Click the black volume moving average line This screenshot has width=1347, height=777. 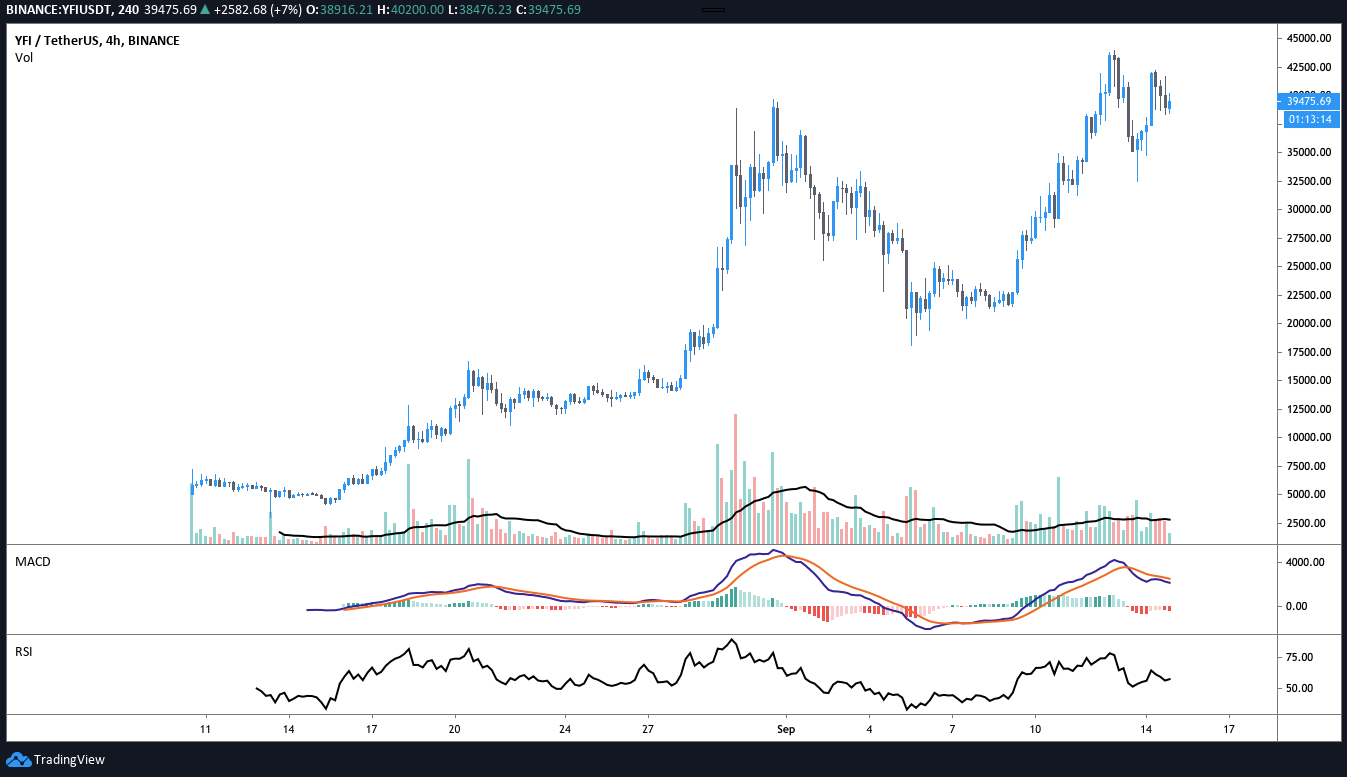(x=540, y=521)
